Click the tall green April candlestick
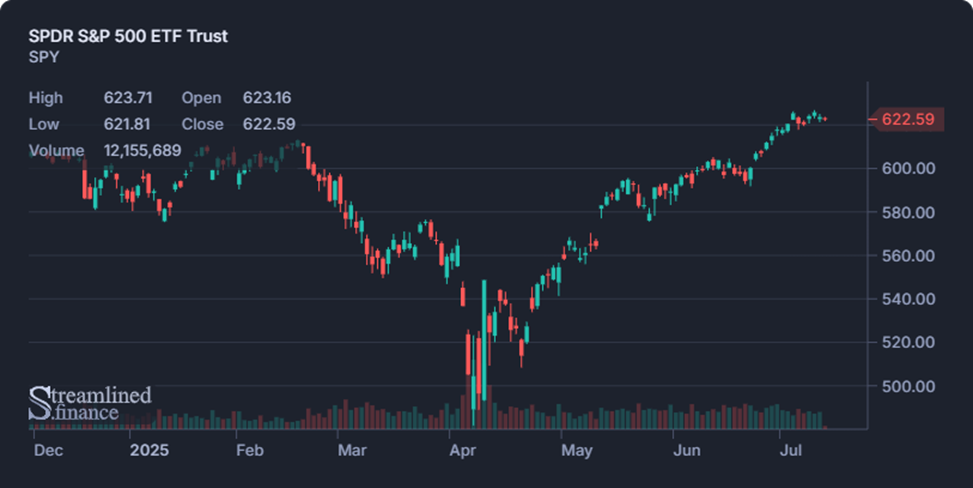Viewport: 973px width, 488px height. (484, 340)
